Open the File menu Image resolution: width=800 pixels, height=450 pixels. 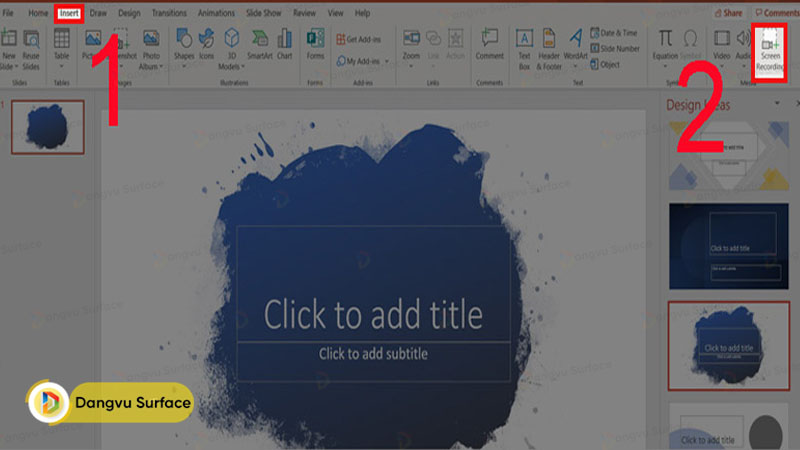[8, 13]
